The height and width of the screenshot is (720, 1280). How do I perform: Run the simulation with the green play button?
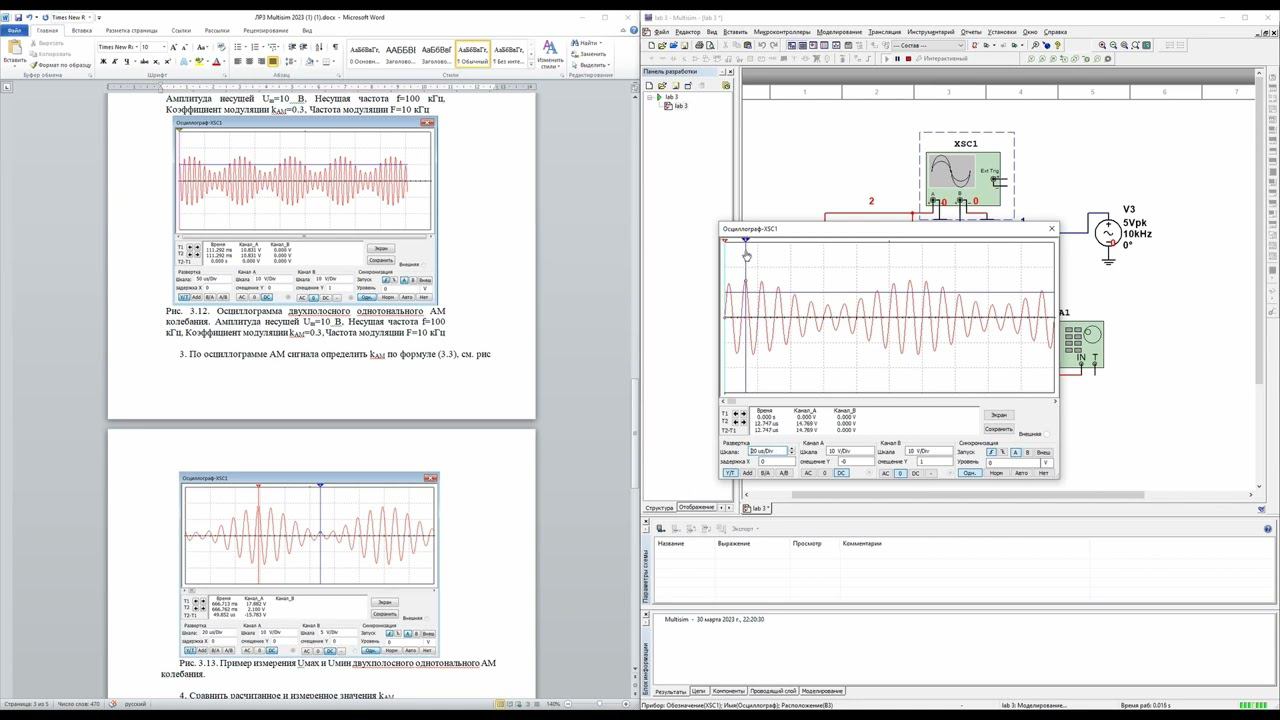click(886, 59)
